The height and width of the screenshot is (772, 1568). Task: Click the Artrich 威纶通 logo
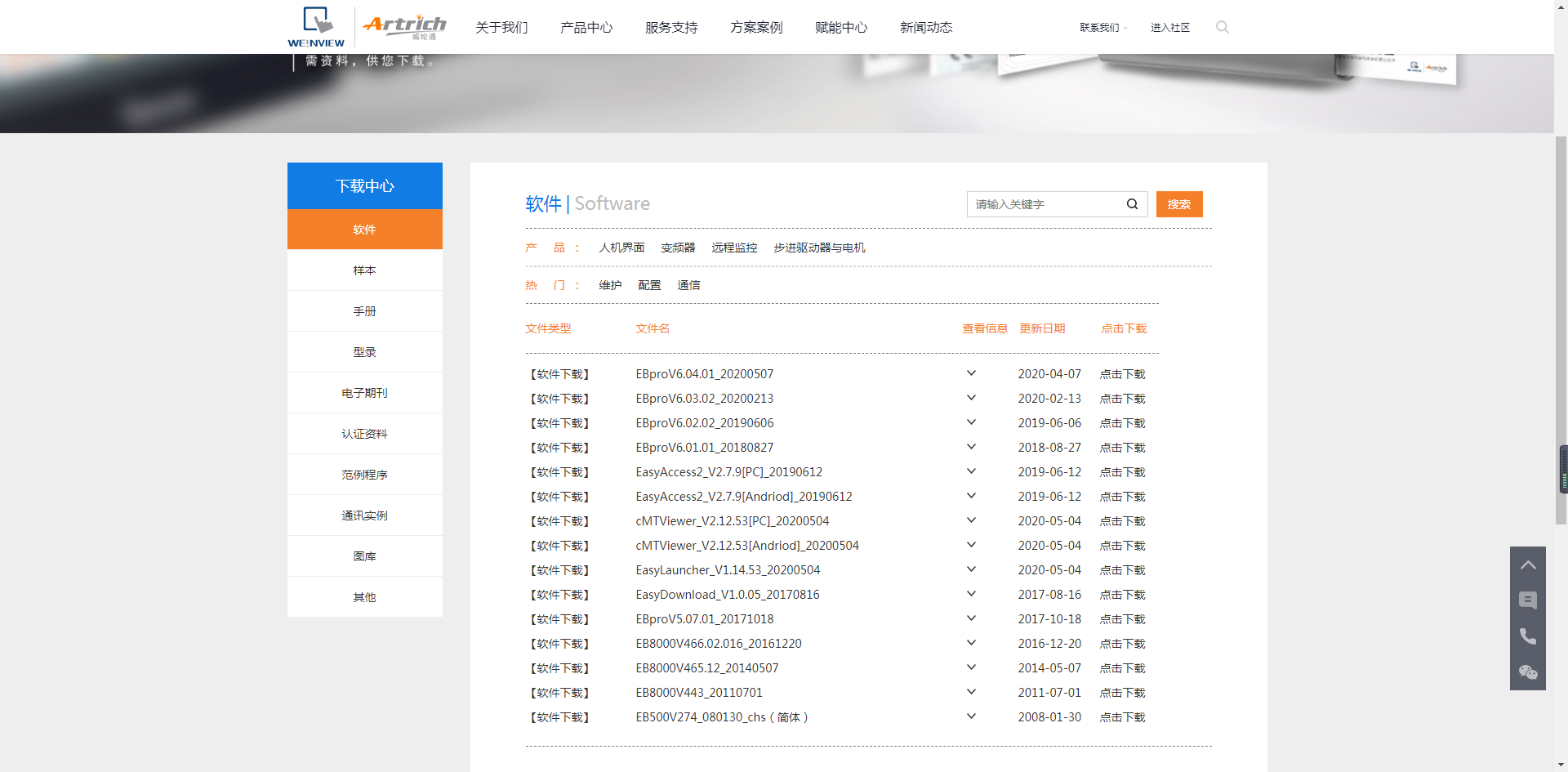tap(404, 25)
